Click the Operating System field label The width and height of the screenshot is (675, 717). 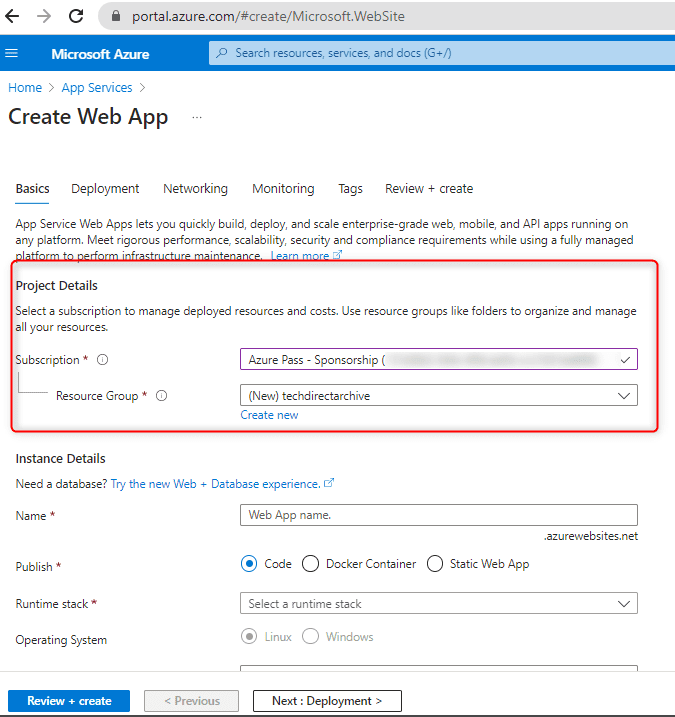(x=61, y=640)
